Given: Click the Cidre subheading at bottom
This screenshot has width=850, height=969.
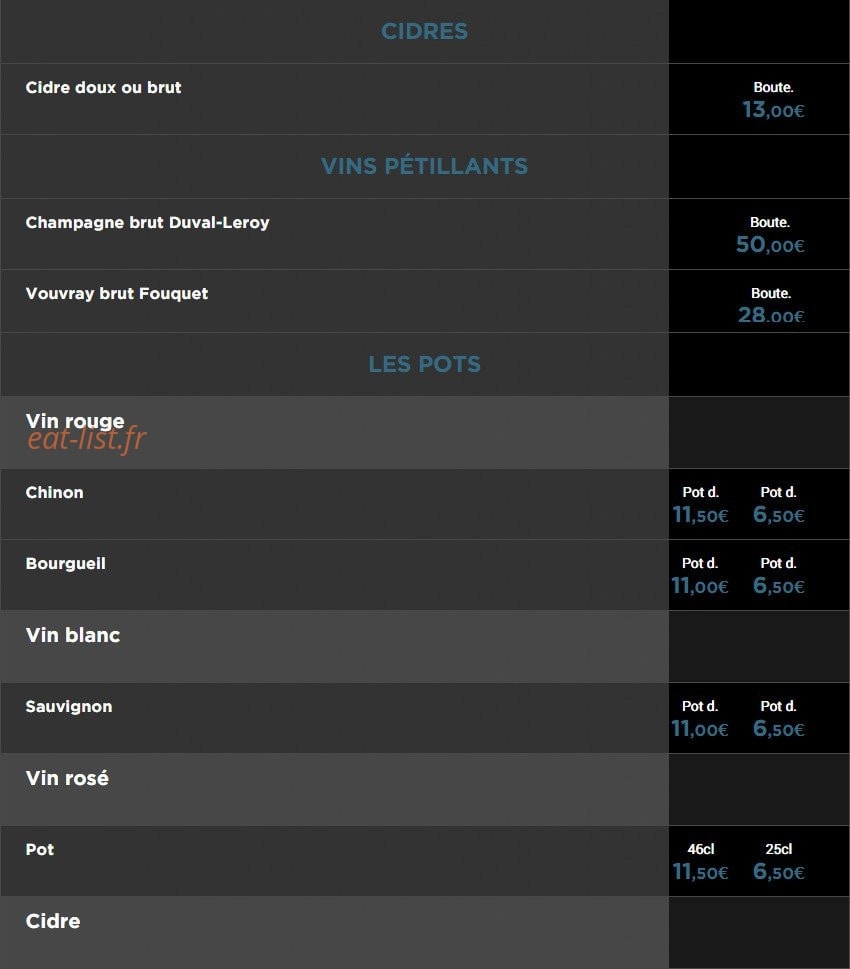Looking at the screenshot, I should click(x=53, y=921).
